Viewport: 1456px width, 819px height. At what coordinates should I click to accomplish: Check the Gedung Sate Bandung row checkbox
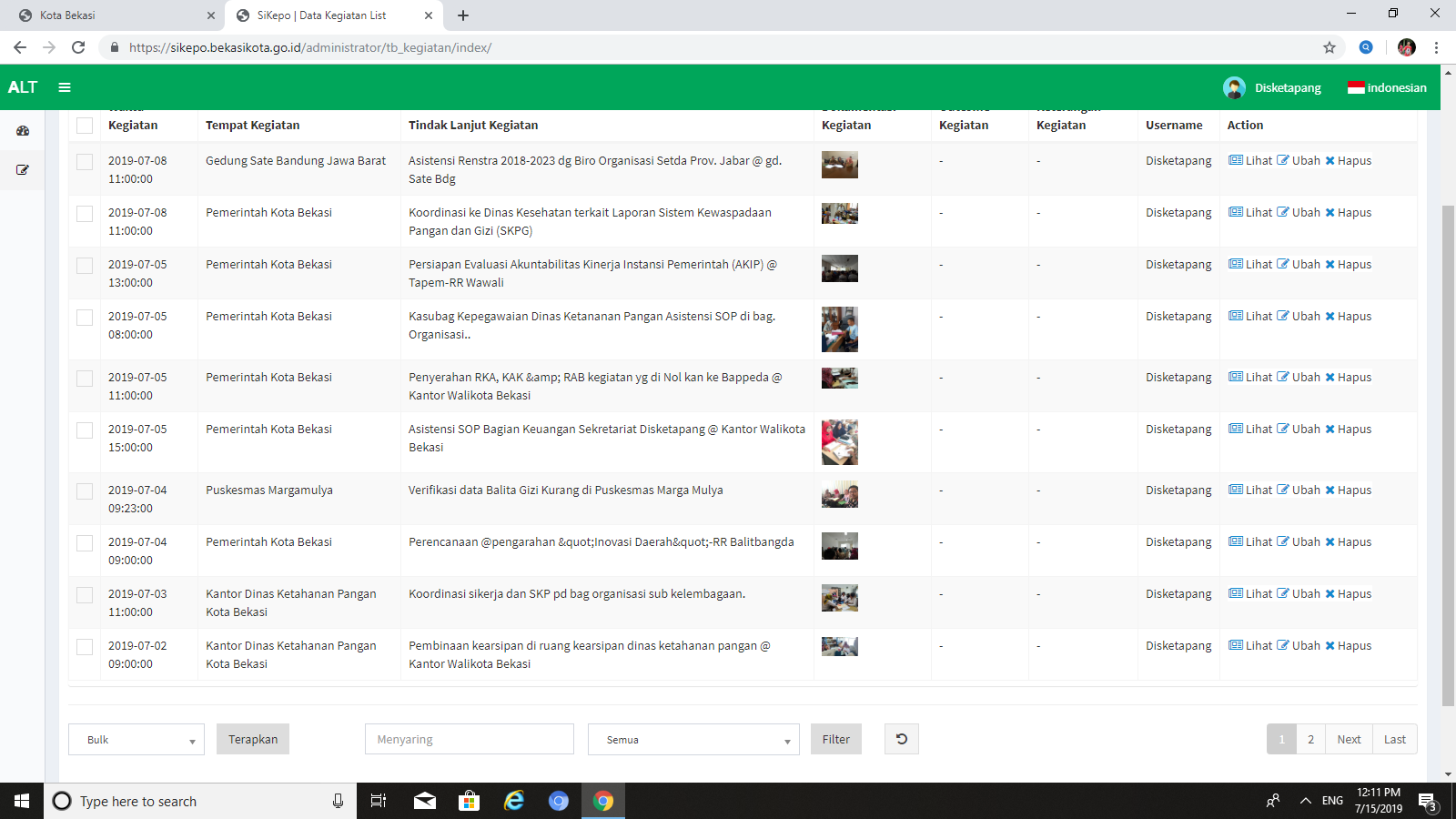(85, 162)
